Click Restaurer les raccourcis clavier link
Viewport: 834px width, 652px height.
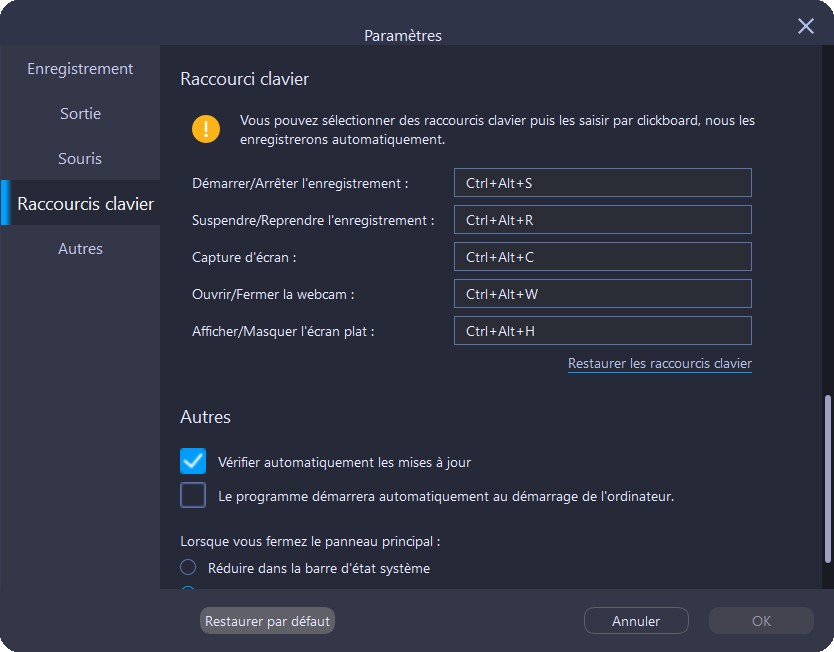coord(659,364)
